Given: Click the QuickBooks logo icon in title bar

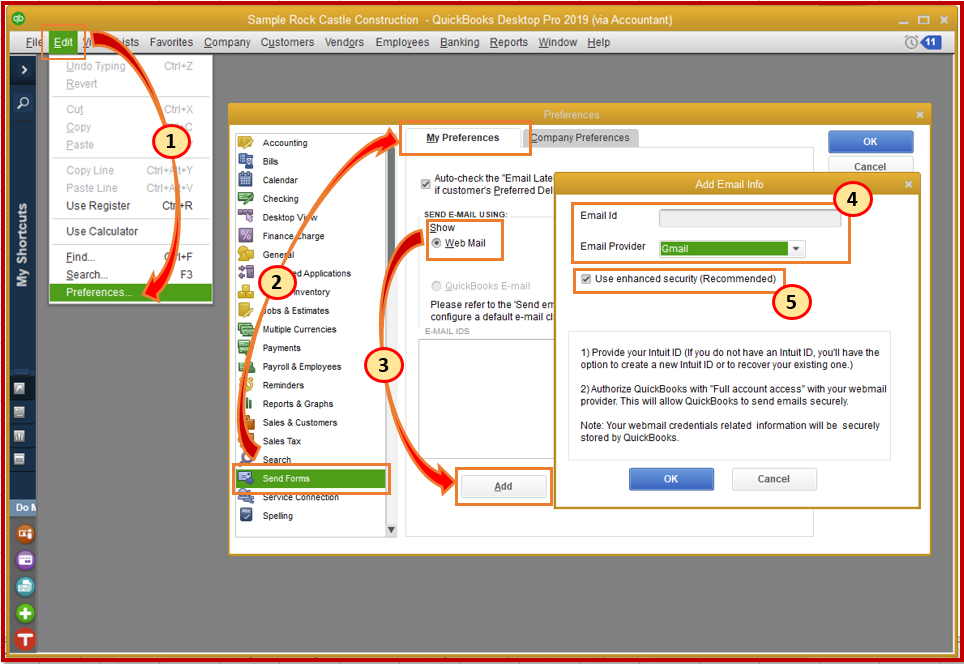Looking at the screenshot, I should click(18, 18).
